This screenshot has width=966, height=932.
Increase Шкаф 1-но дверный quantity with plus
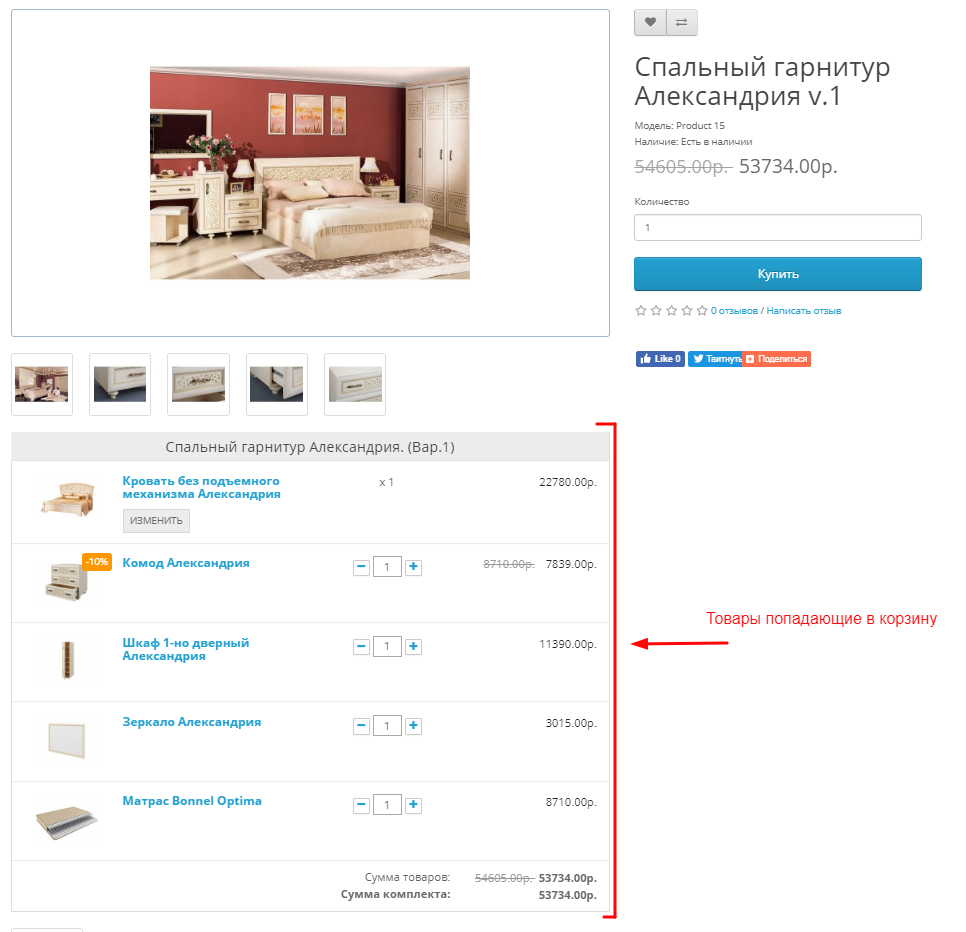(413, 646)
